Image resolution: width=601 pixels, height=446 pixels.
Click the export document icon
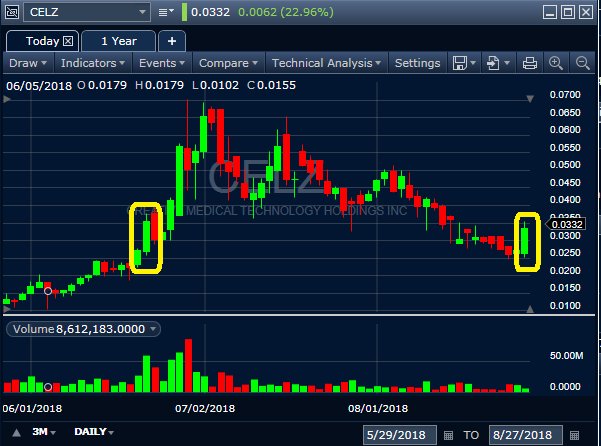pos(493,63)
